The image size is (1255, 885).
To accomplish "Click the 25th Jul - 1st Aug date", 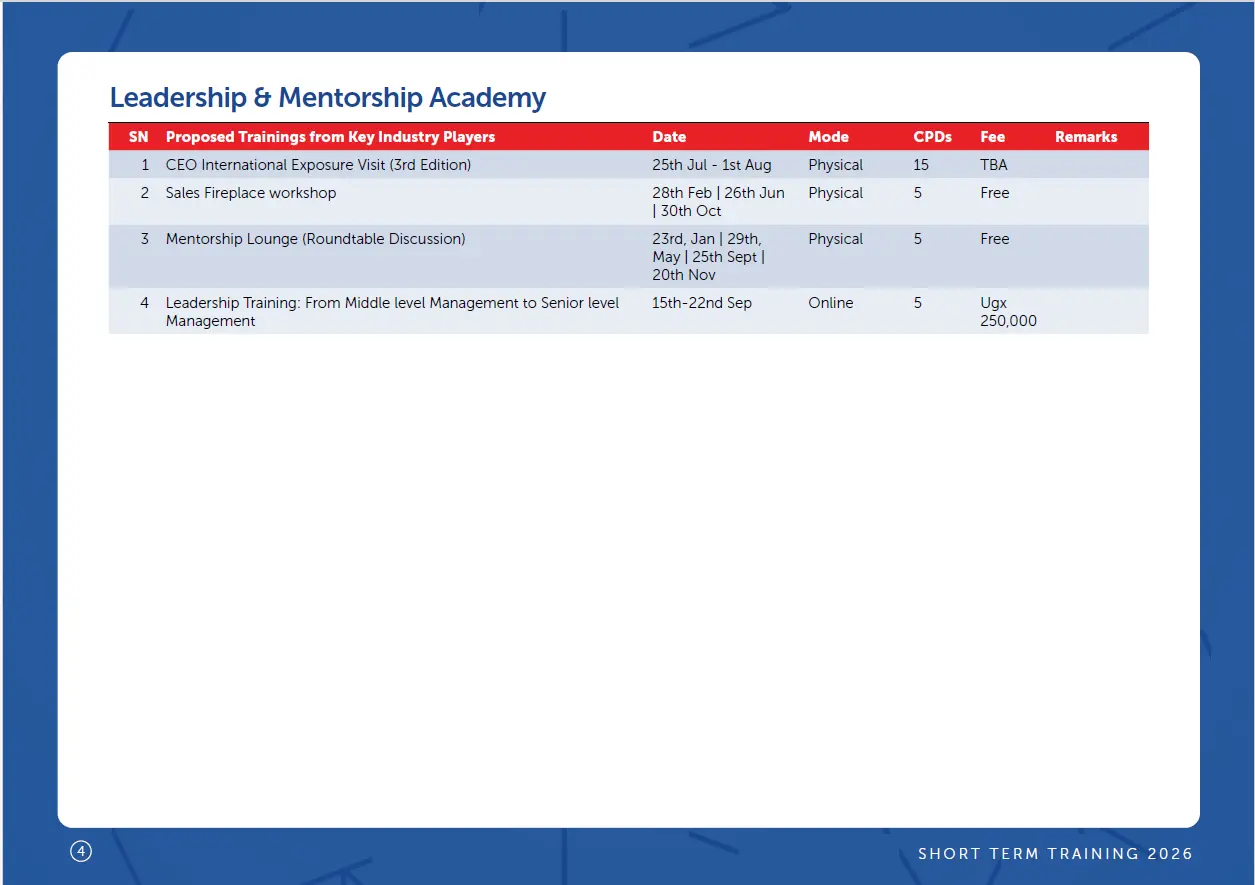I will [x=711, y=165].
